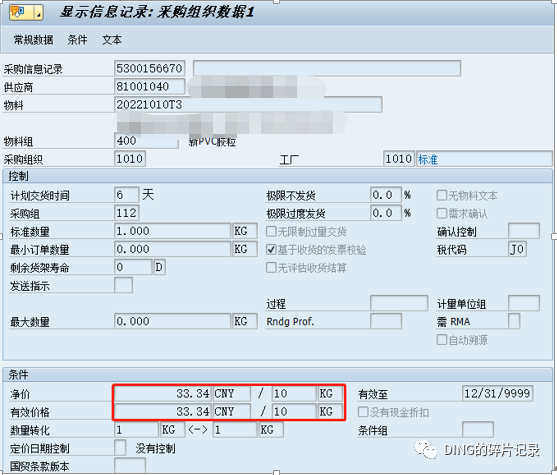Click the shelf life unit field D
The height and width of the screenshot is (475, 557).
tap(159, 267)
